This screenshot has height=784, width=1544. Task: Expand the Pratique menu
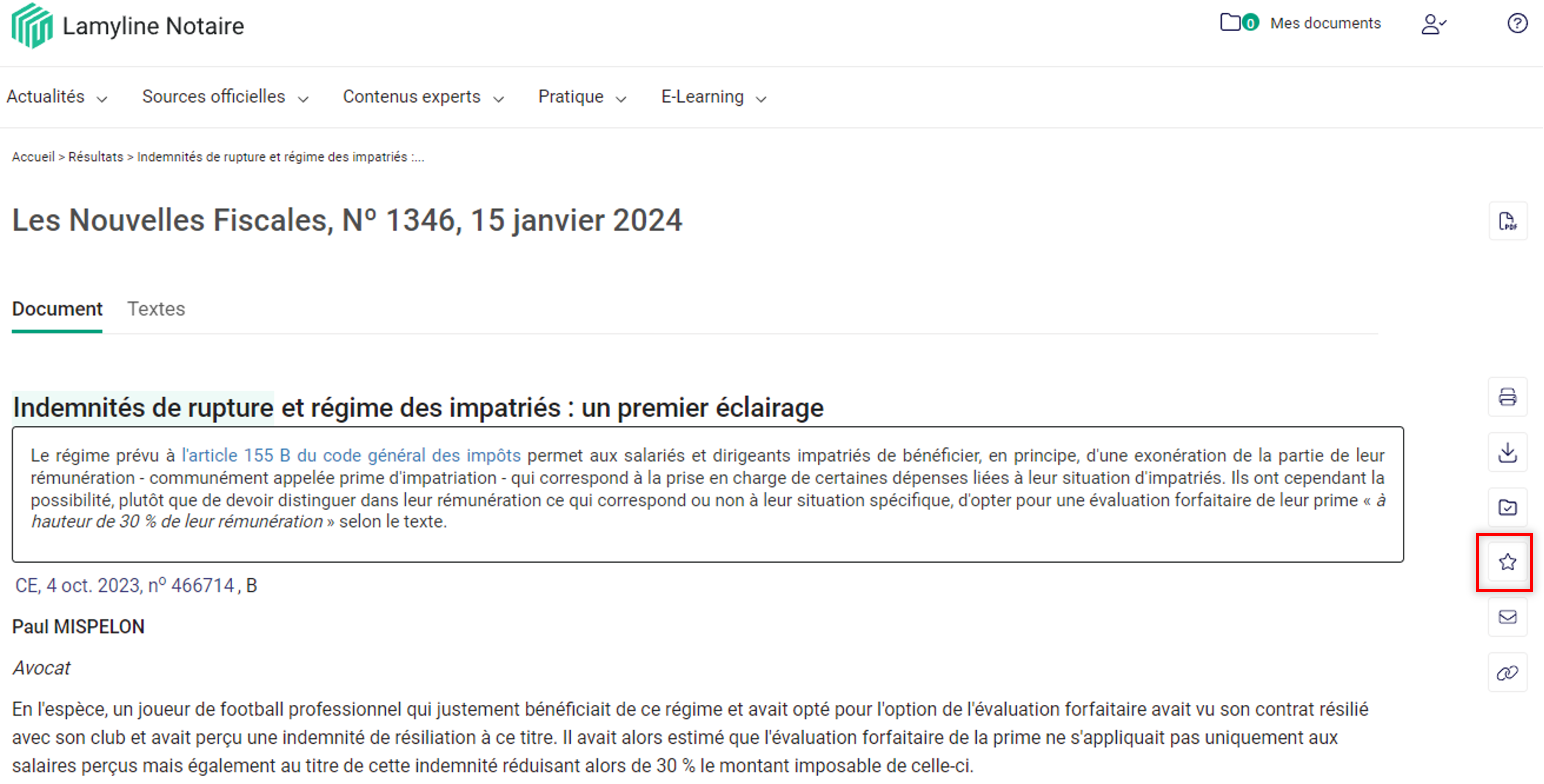pyautogui.click(x=582, y=97)
